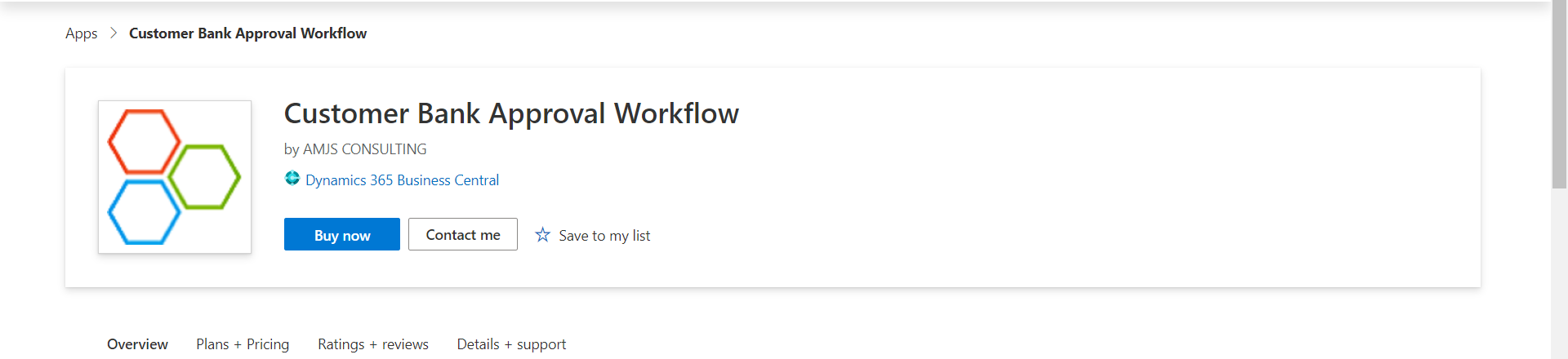Click the Buy now button

click(x=342, y=234)
